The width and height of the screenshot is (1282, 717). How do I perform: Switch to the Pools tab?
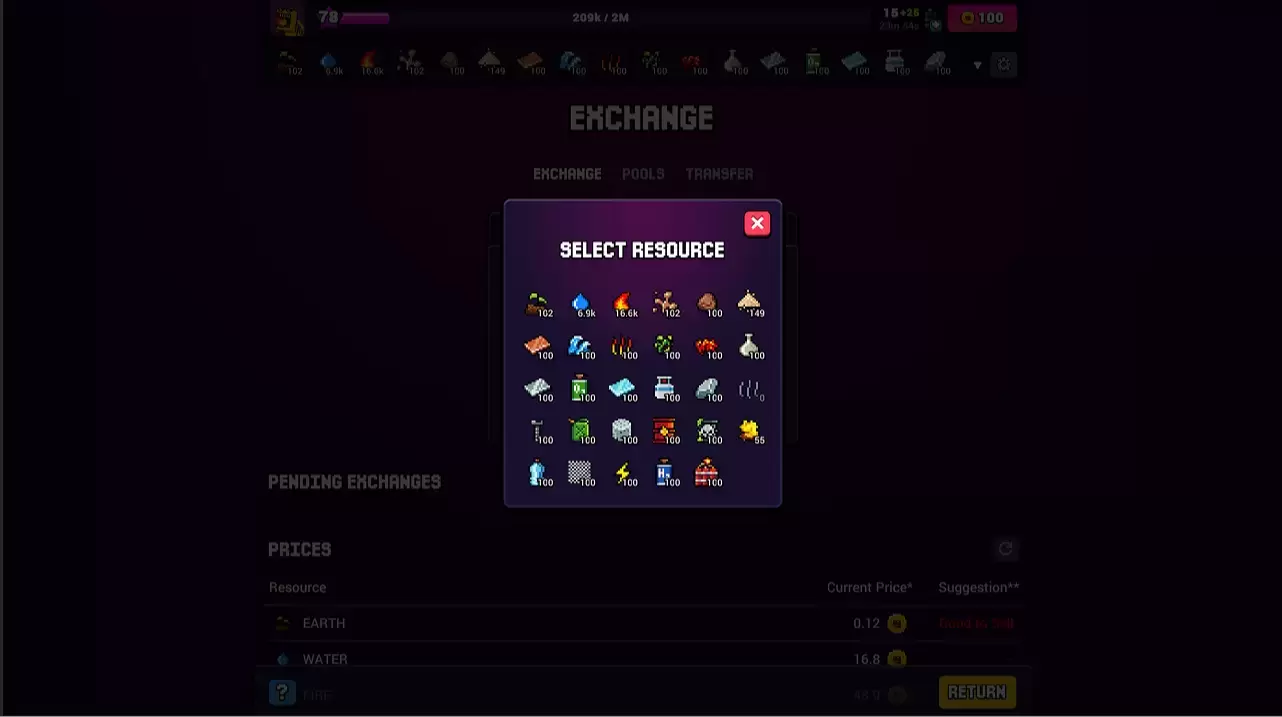(x=643, y=174)
